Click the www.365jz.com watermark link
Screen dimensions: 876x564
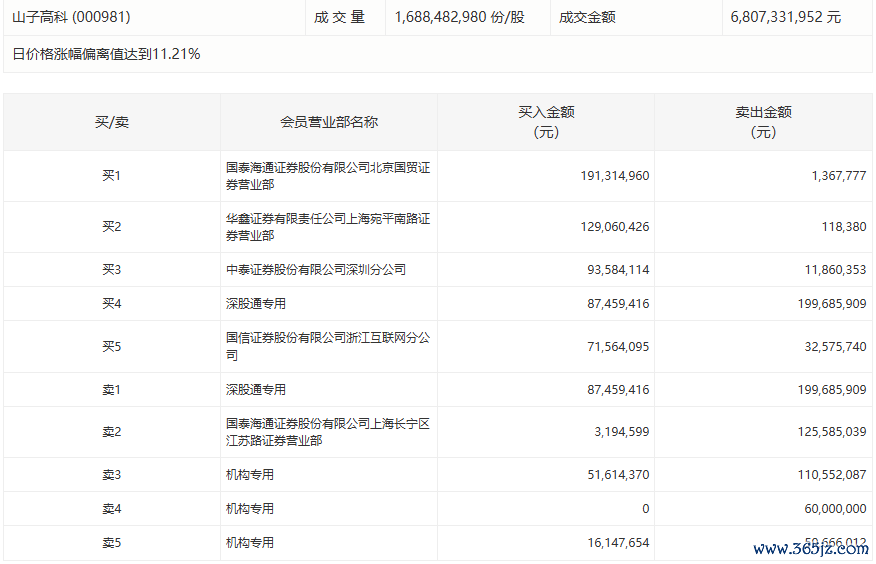tap(811, 549)
